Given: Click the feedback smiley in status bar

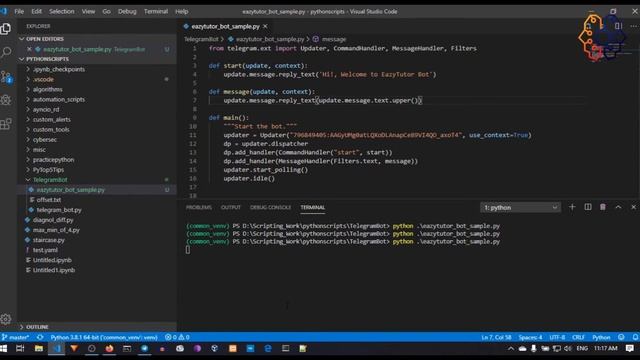Looking at the screenshot, I should [621, 338].
